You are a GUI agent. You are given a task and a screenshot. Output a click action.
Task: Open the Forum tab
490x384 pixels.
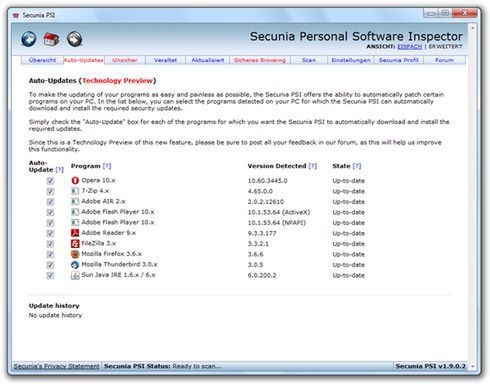444,60
